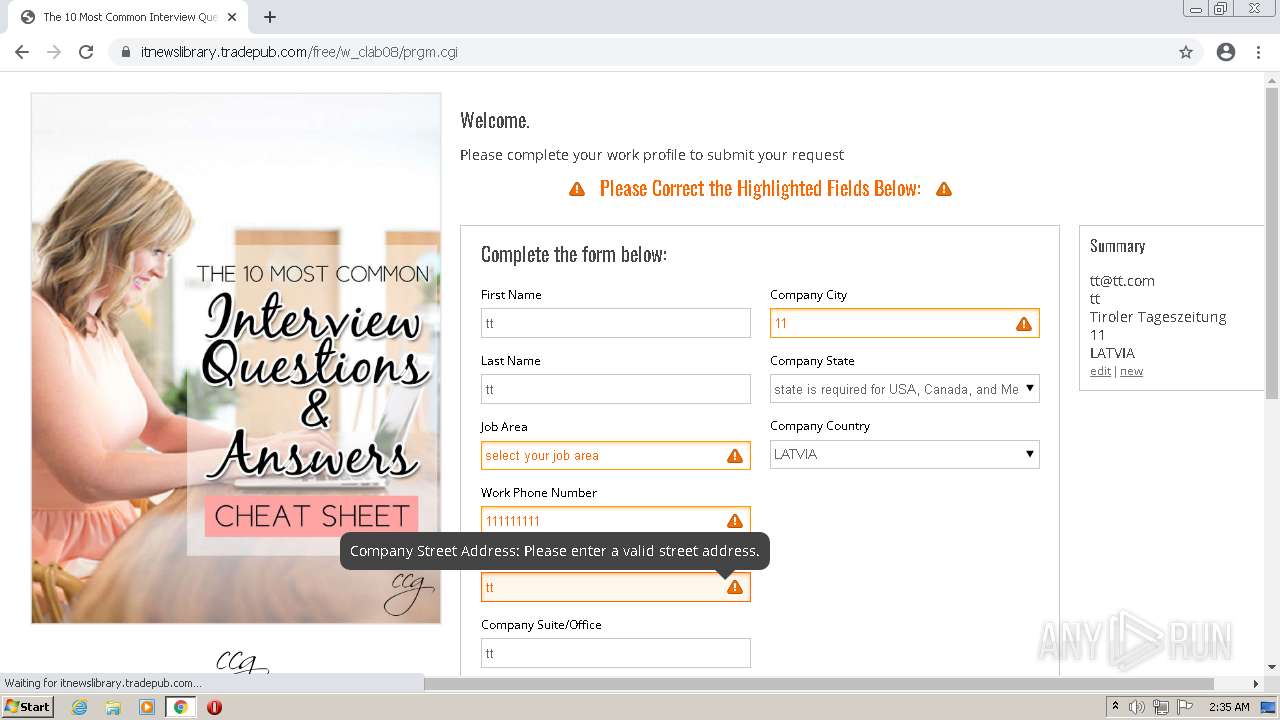Click the Company City input field
This screenshot has width=1280, height=720.
pyautogui.click(x=905, y=323)
